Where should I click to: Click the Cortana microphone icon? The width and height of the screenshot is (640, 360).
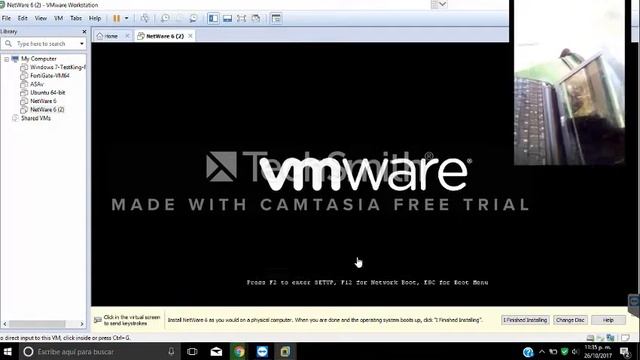(171, 352)
